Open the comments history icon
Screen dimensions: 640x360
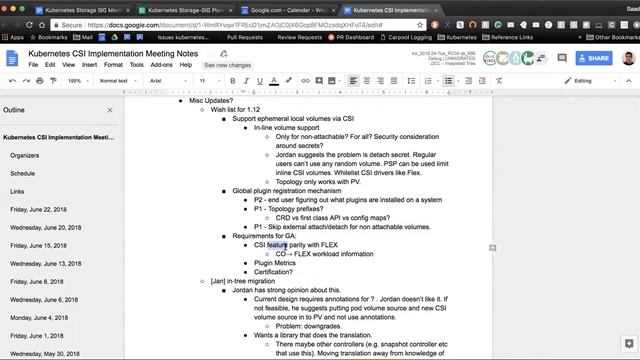click(562, 58)
